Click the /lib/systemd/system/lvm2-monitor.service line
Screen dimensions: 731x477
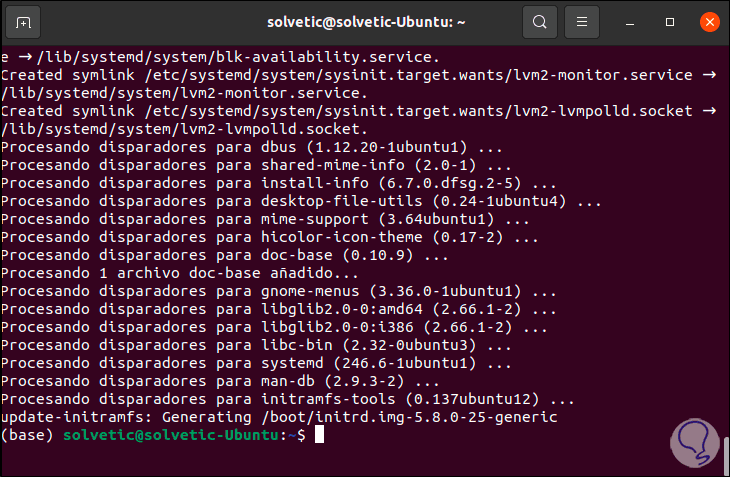click(184, 93)
